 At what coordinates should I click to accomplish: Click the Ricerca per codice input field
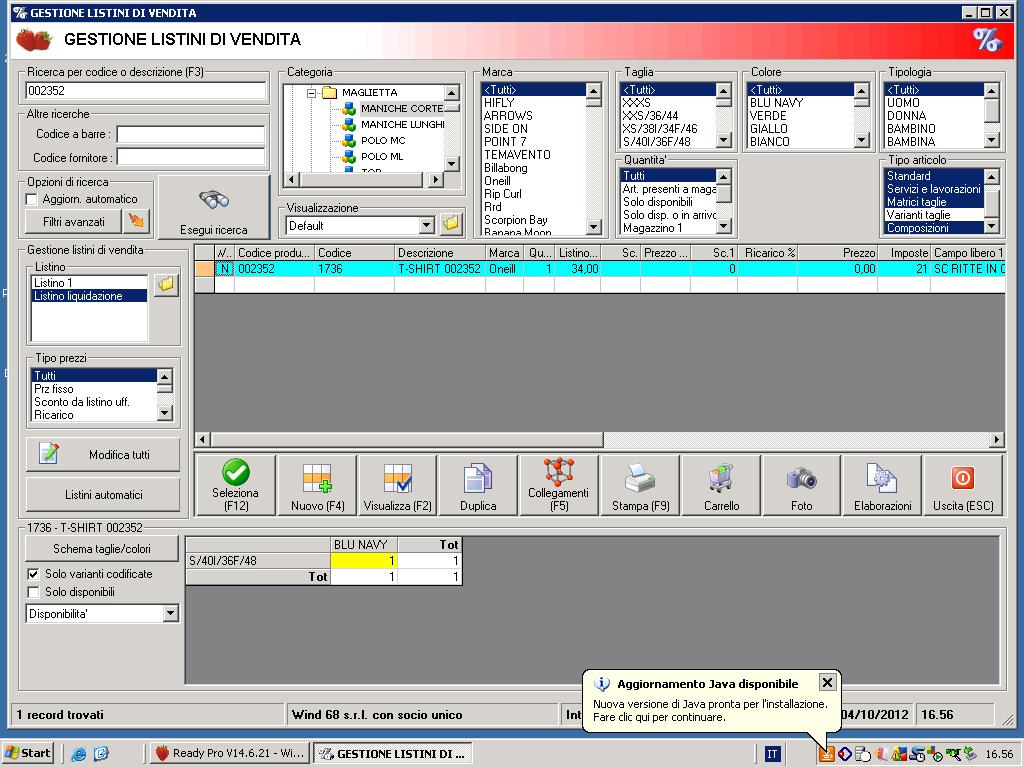tap(146, 91)
